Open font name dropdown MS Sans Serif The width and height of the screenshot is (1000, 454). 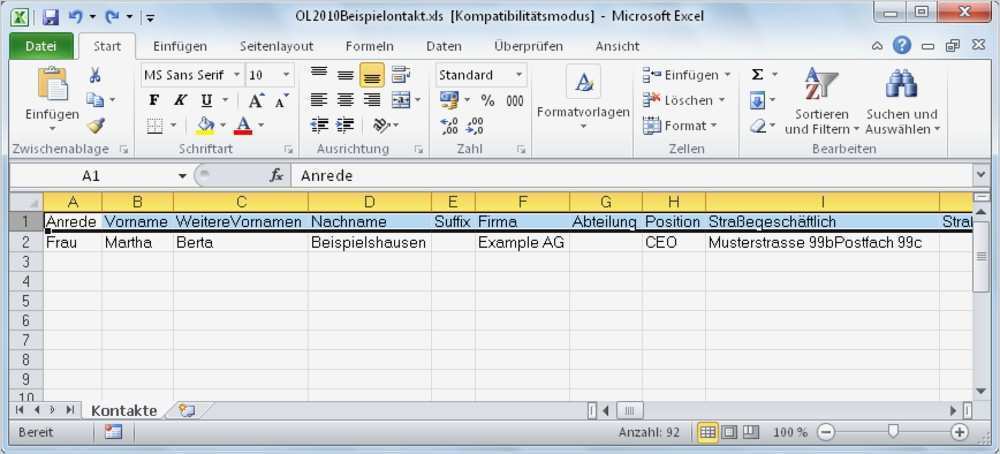(237, 75)
